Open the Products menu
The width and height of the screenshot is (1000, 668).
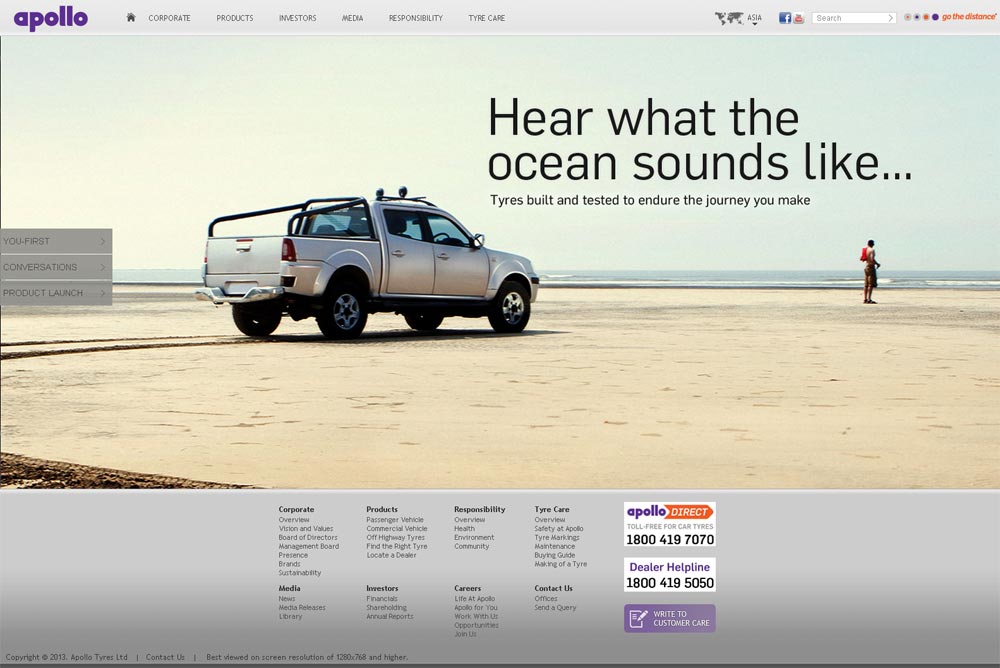pos(235,18)
